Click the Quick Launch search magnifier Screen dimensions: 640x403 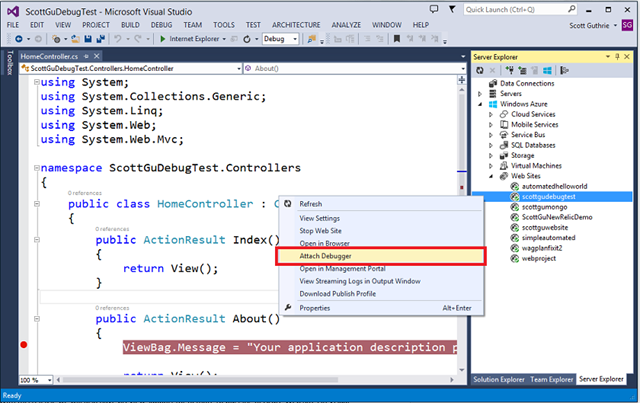tap(571, 9)
